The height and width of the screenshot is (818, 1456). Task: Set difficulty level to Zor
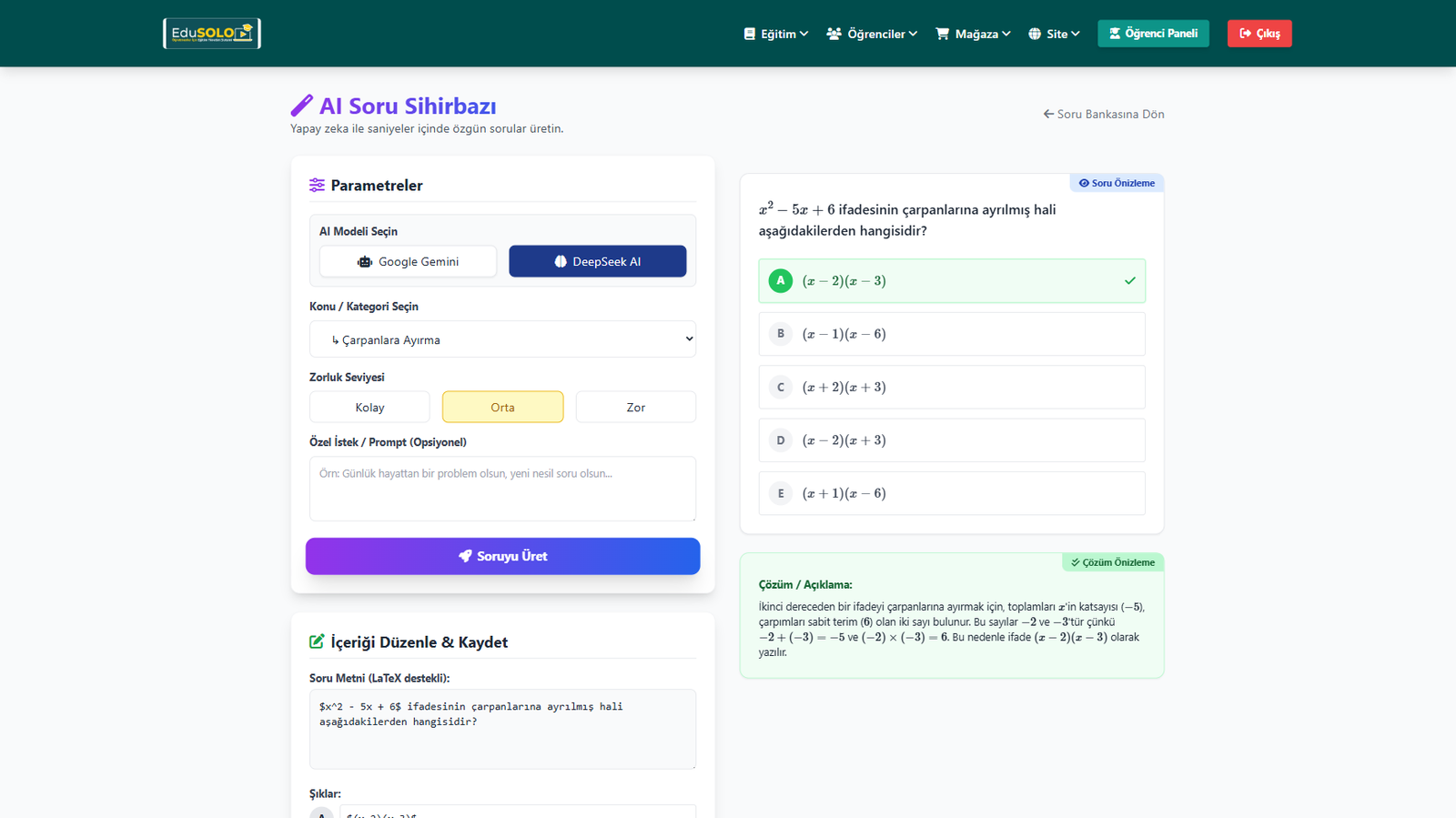pyautogui.click(x=635, y=407)
